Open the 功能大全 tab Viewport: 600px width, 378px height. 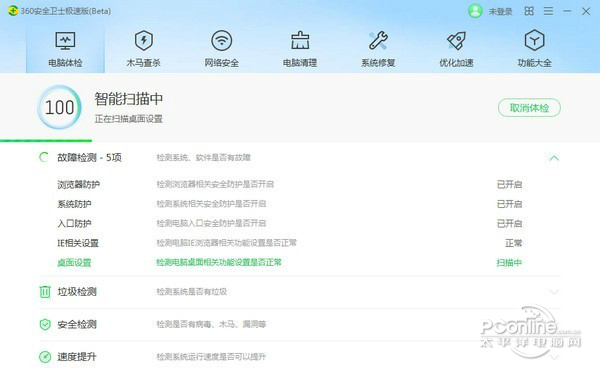[534, 49]
